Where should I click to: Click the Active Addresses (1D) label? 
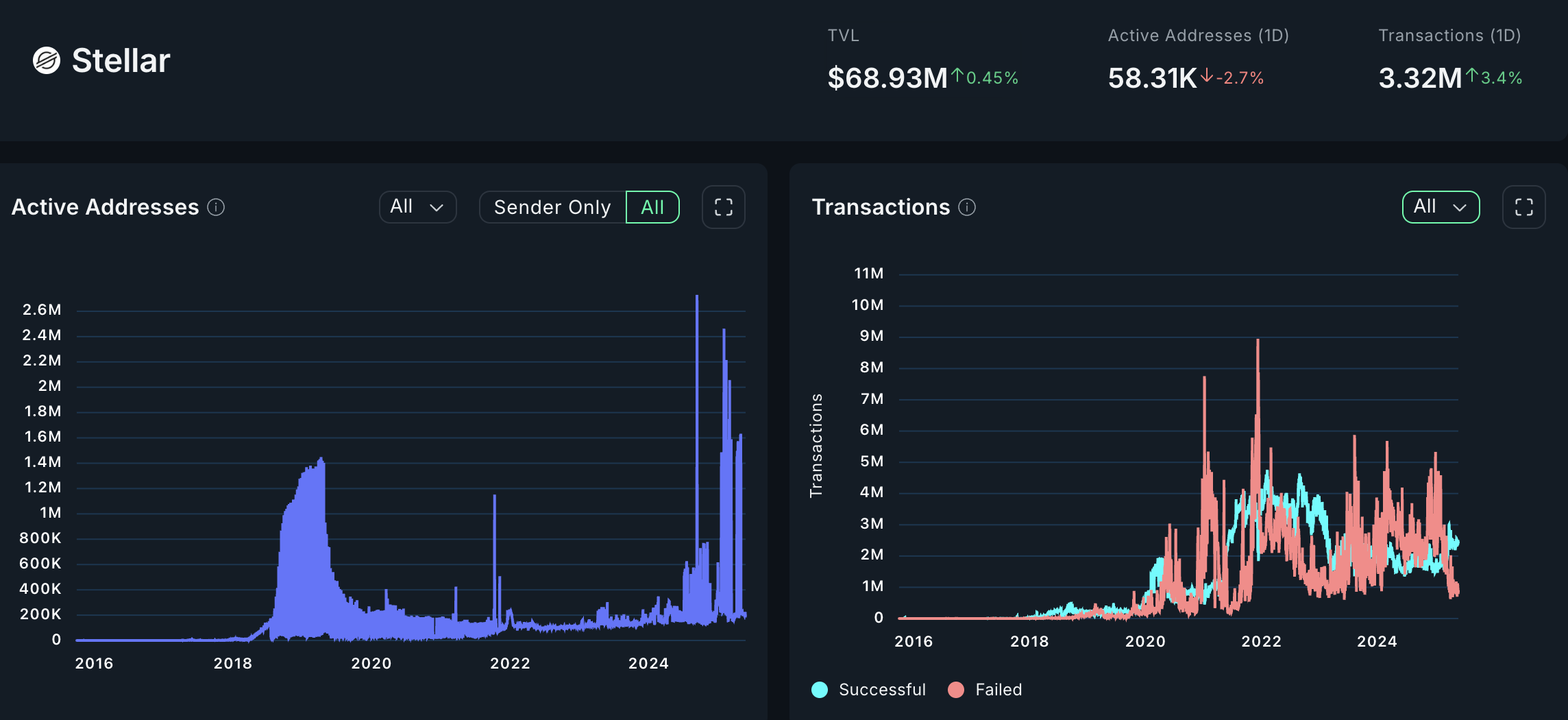pyautogui.click(x=1199, y=36)
